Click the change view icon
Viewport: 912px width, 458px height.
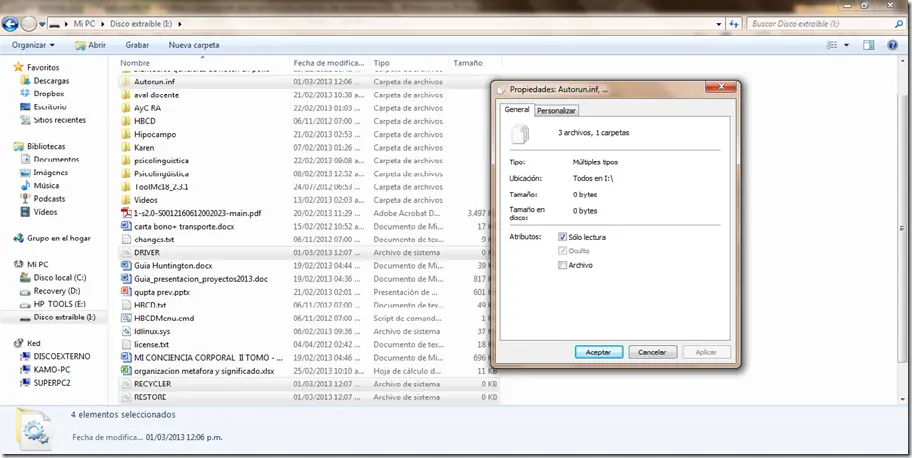pyautogui.click(x=832, y=45)
